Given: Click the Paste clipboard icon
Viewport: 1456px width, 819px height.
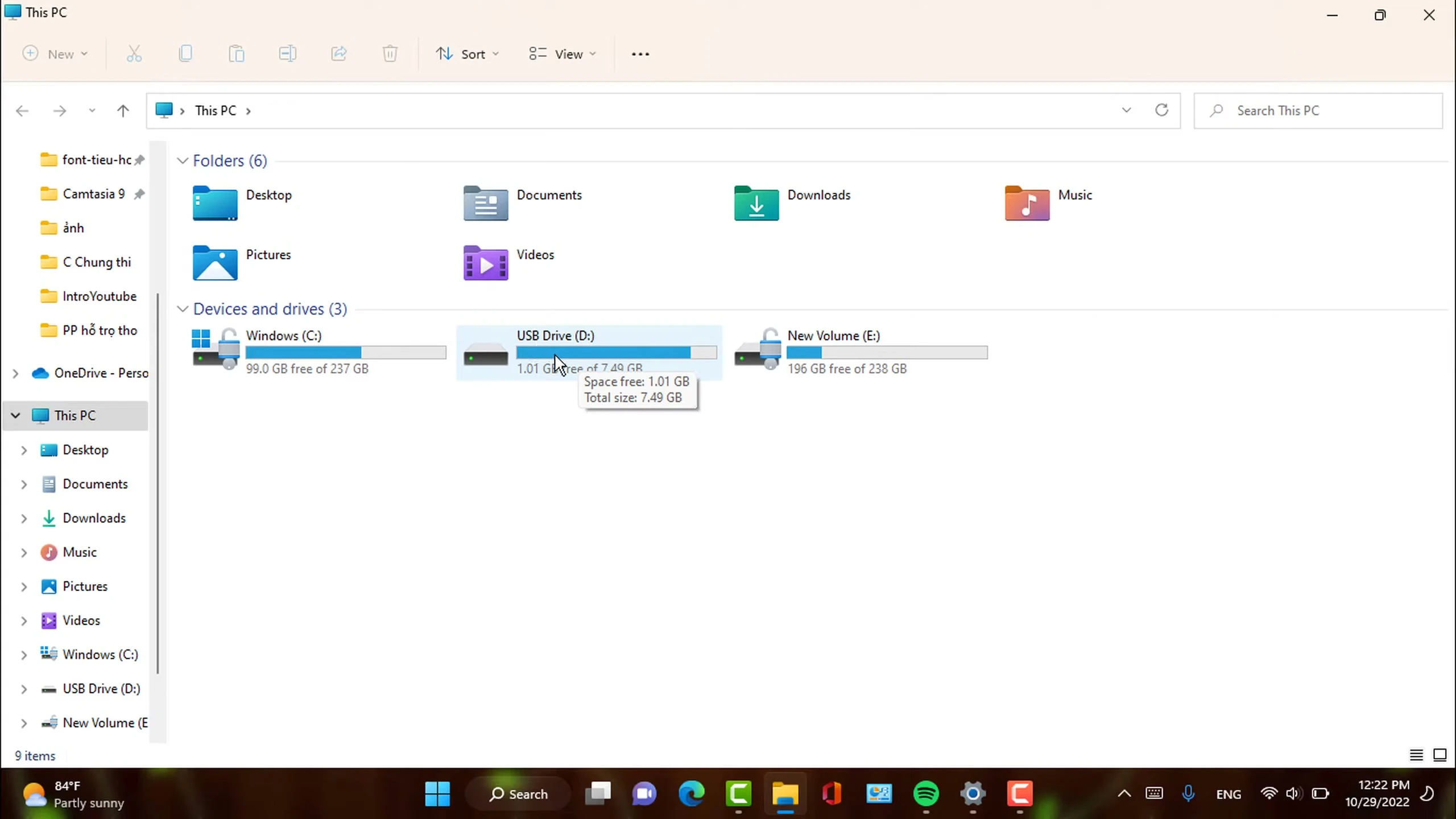Looking at the screenshot, I should coord(237,54).
